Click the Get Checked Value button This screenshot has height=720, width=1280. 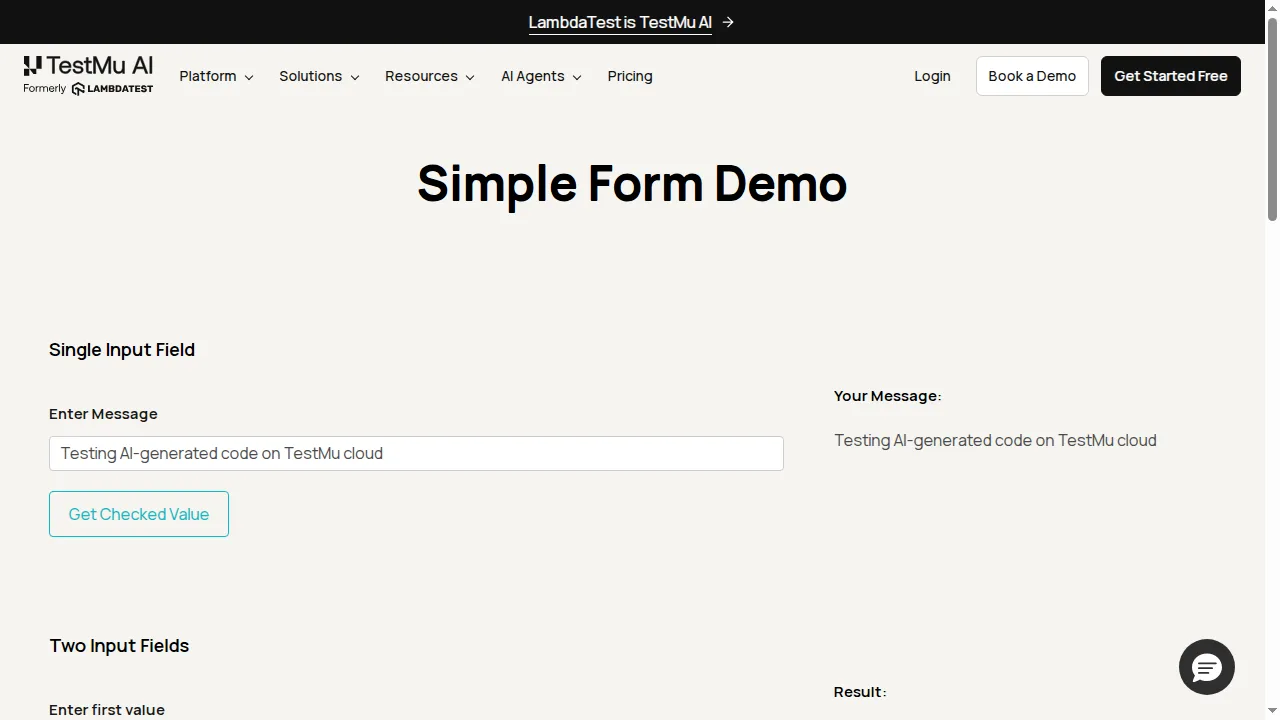click(139, 514)
